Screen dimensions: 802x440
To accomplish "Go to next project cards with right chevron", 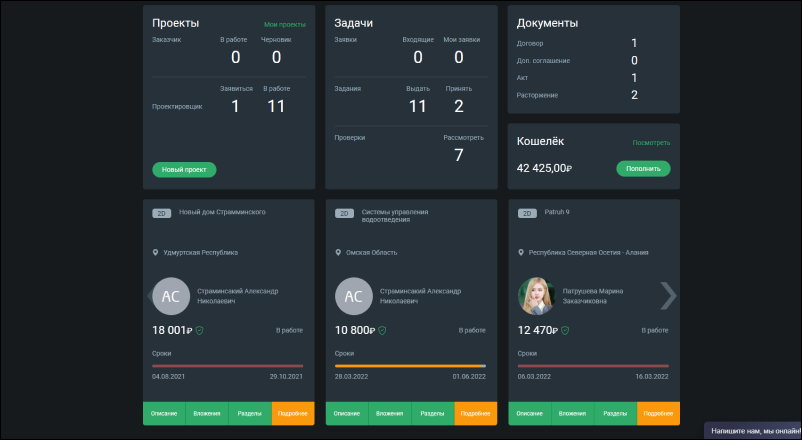I will [668, 295].
